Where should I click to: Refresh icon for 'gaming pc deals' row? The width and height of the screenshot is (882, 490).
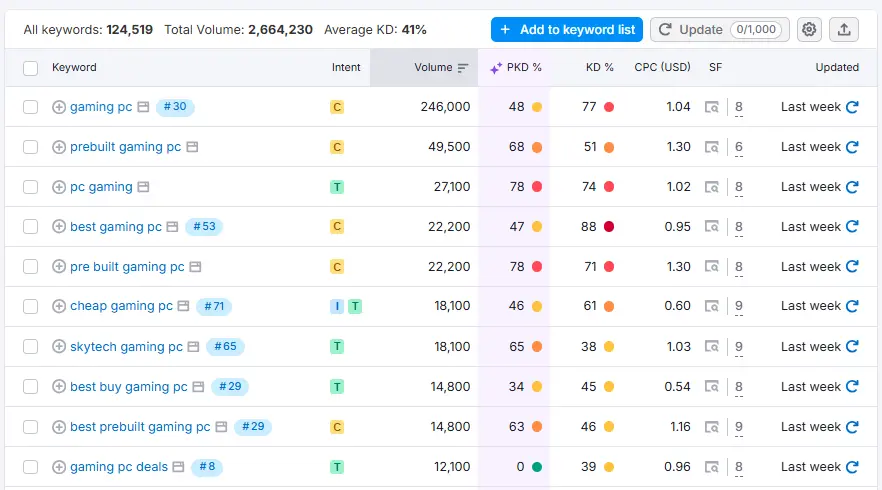click(x=852, y=467)
